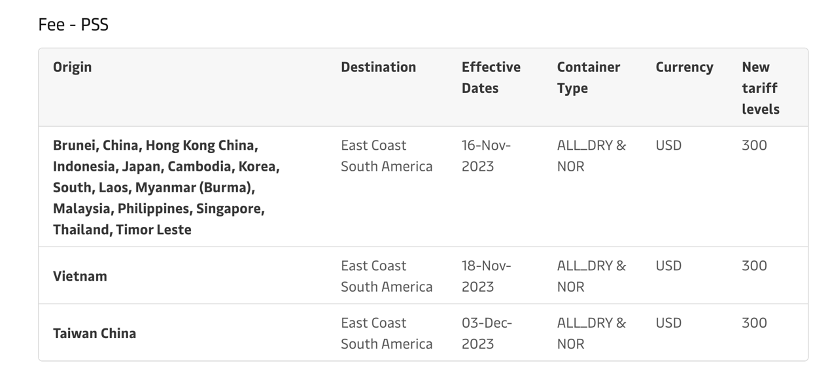Select the Destination column header

(x=378, y=67)
